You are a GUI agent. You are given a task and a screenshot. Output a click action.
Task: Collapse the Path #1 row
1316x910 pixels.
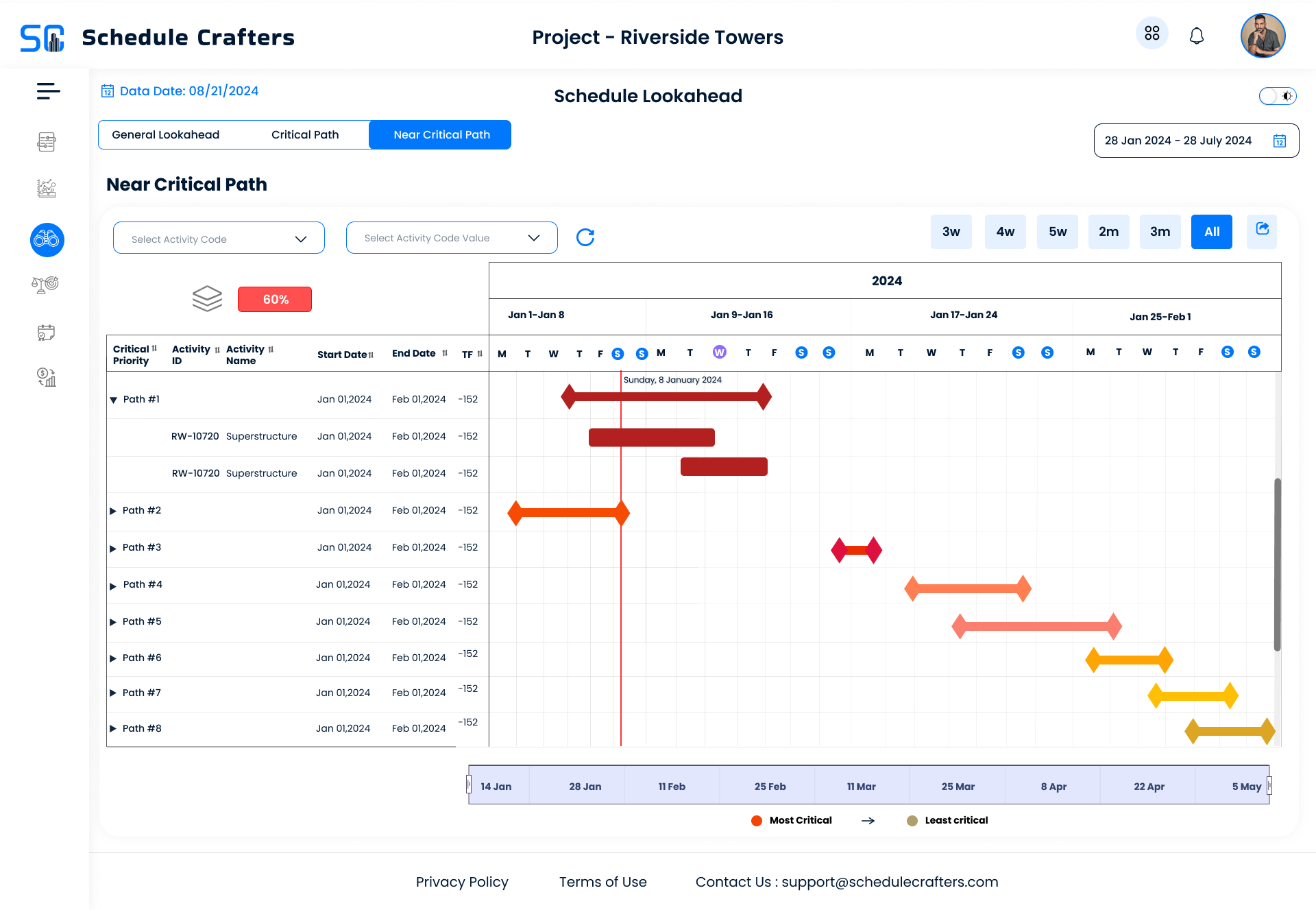pos(114,400)
